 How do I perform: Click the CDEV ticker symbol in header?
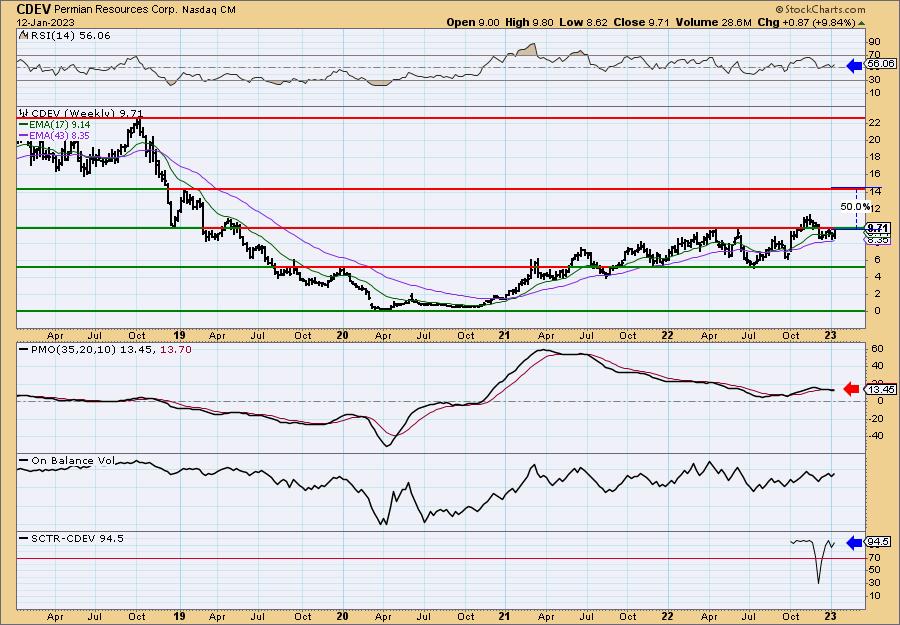33,9
